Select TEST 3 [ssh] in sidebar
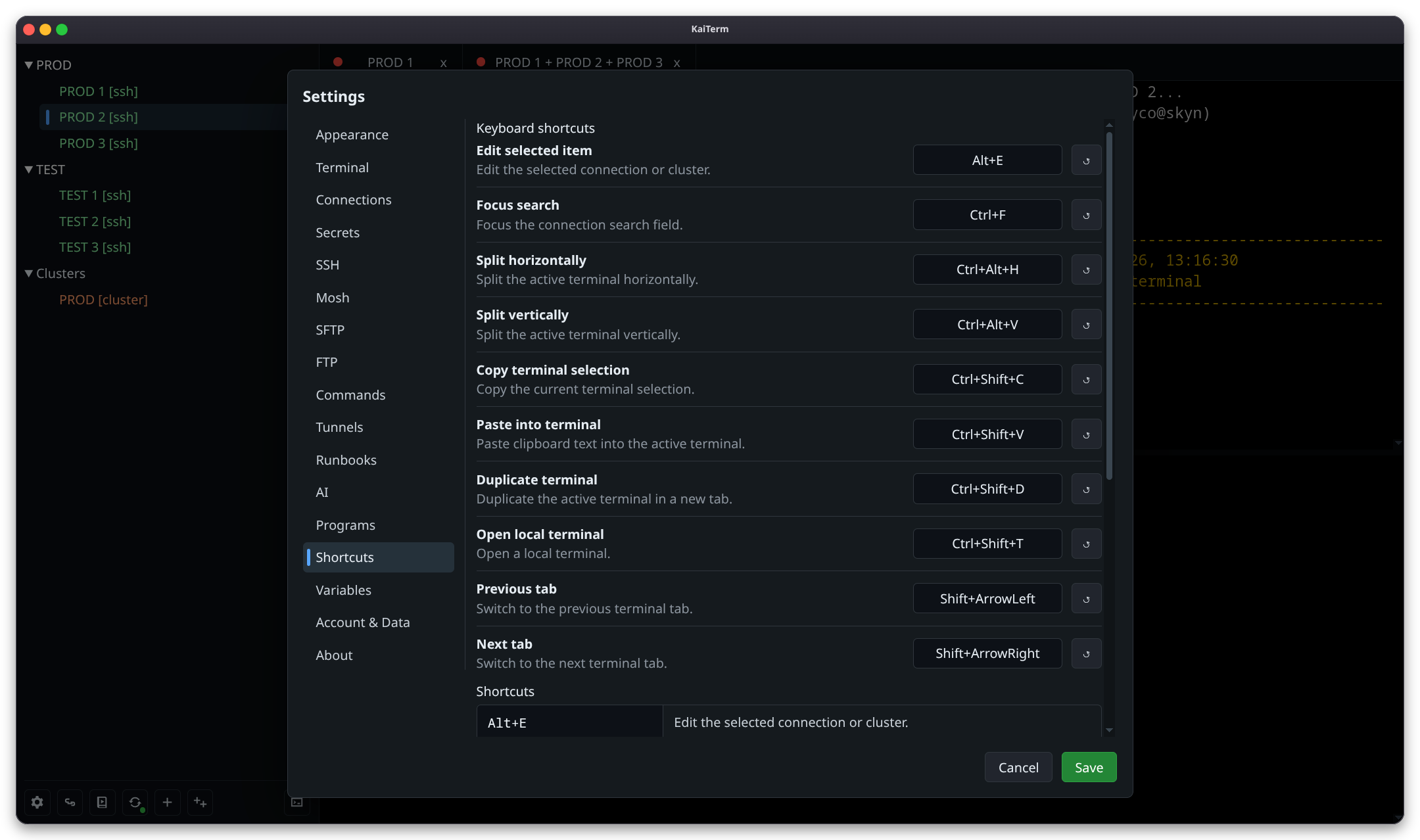 click(95, 247)
